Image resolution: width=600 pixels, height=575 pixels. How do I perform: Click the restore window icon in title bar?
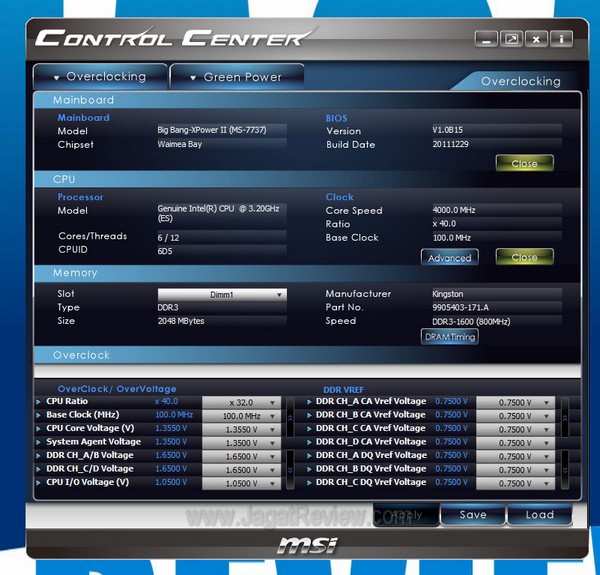[511, 39]
